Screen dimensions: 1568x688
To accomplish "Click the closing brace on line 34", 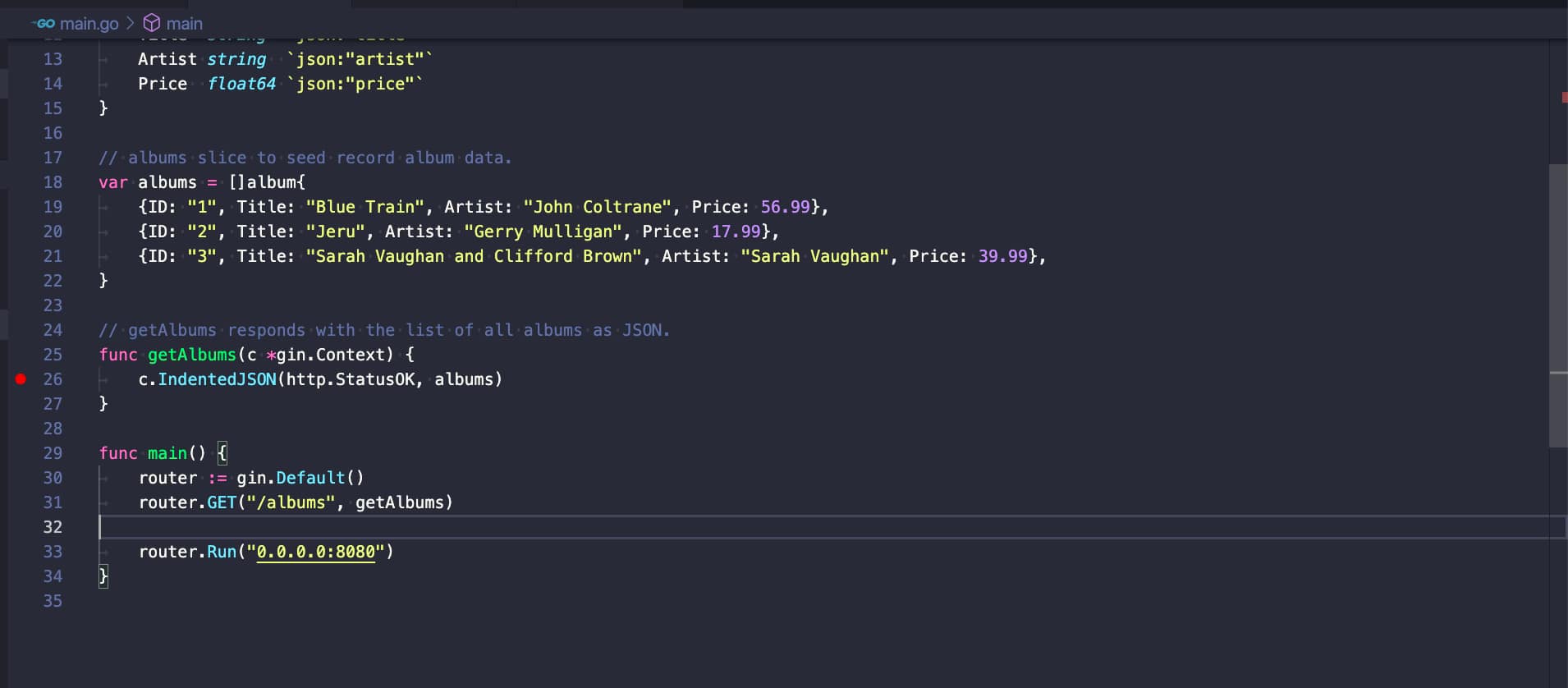I will click(103, 576).
